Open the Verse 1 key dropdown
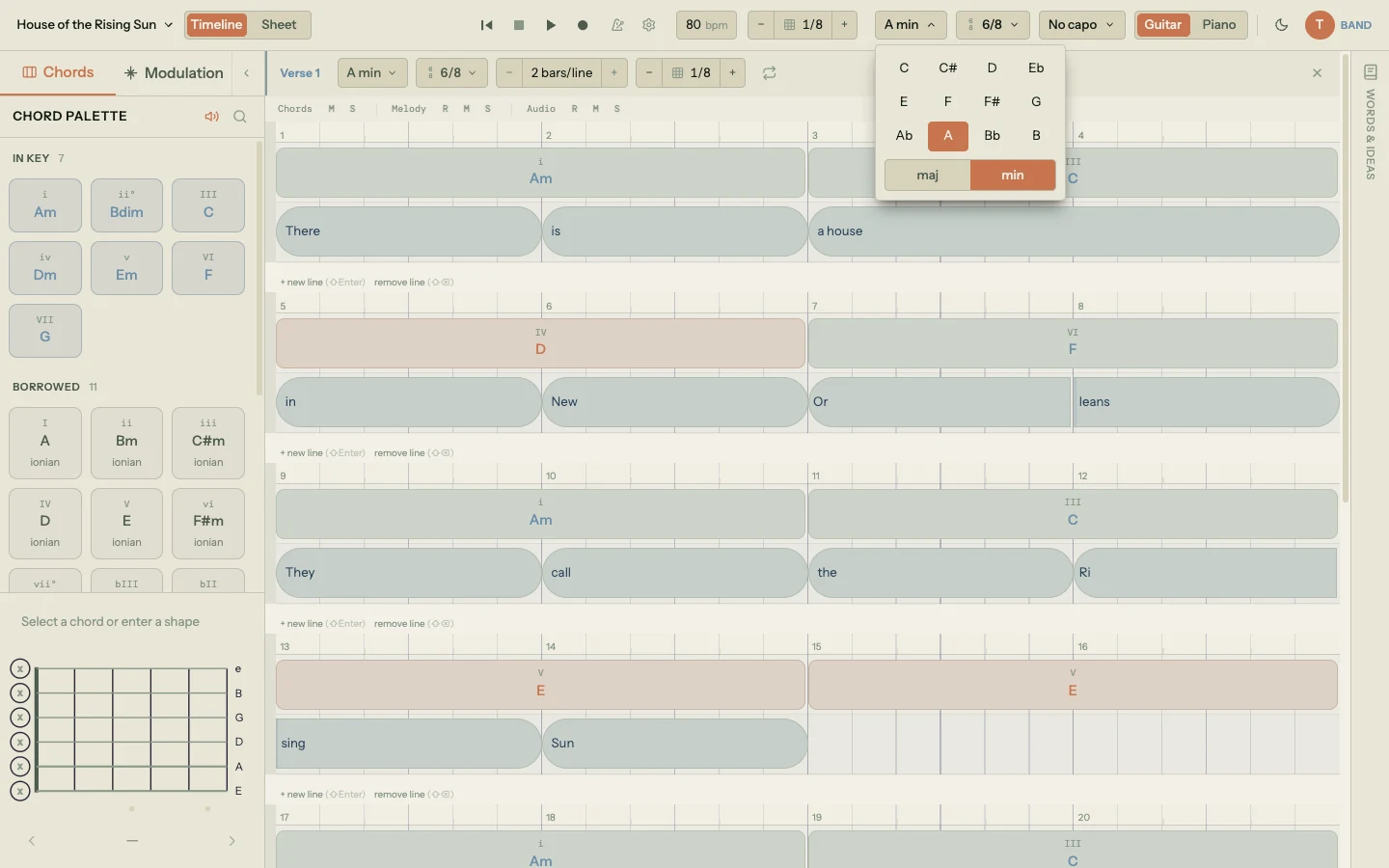Image resolution: width=1389 pixels, height=868 pixels. (x=371, y=72)
